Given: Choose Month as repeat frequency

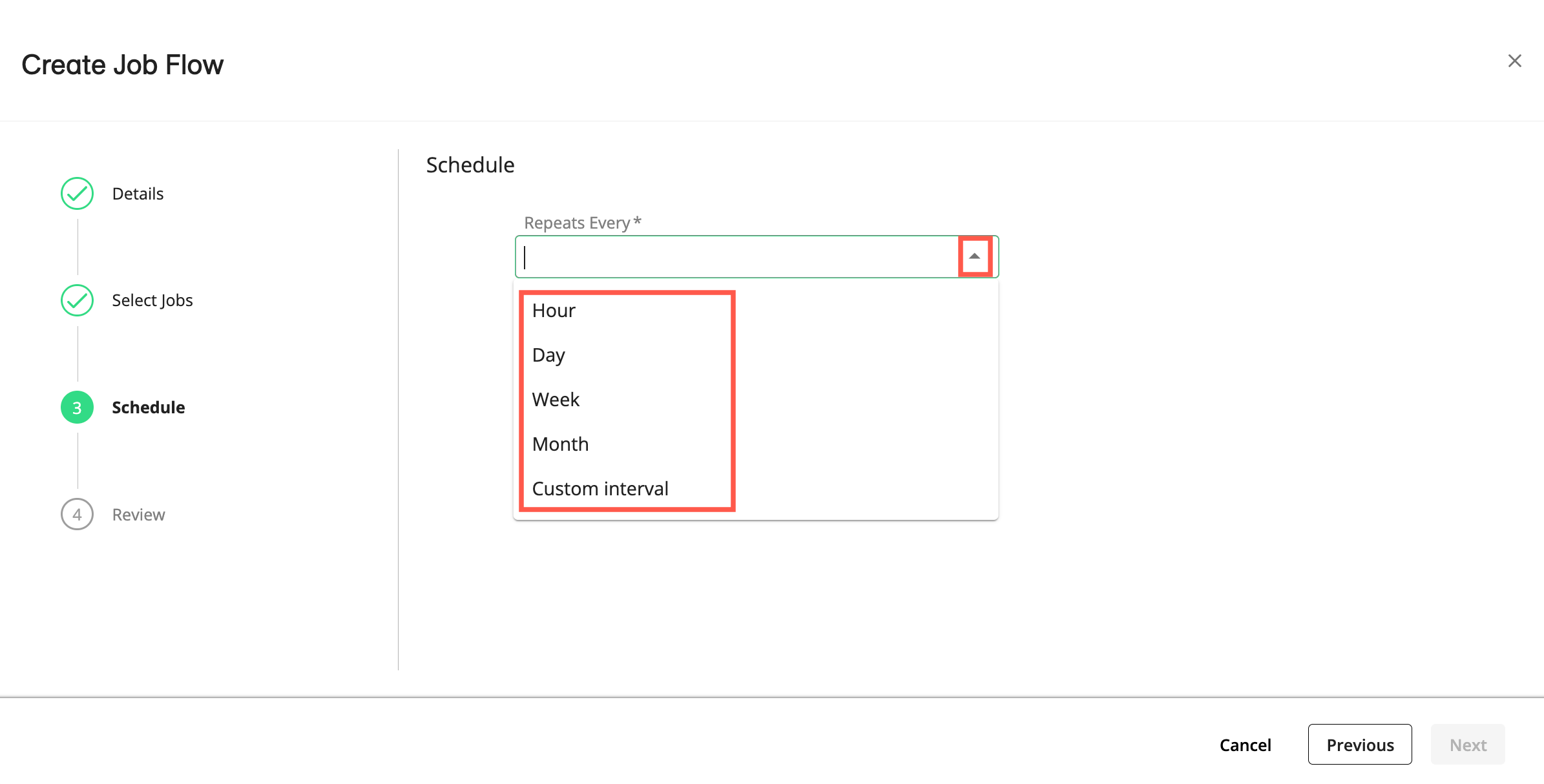Looking at the screenshot, I should [x=559, y=444].
